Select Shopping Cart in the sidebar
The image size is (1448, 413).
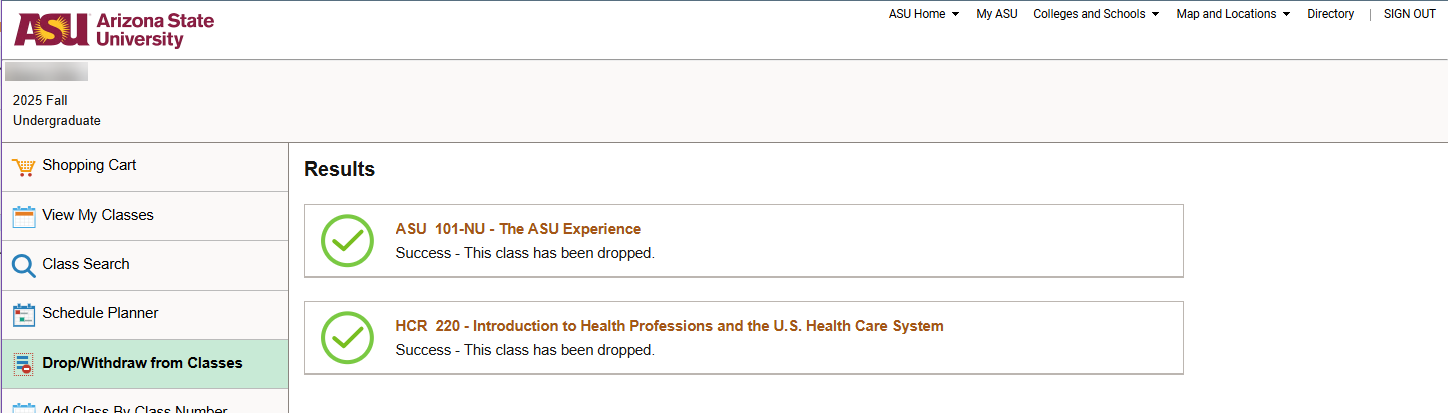tap(89, 165)
